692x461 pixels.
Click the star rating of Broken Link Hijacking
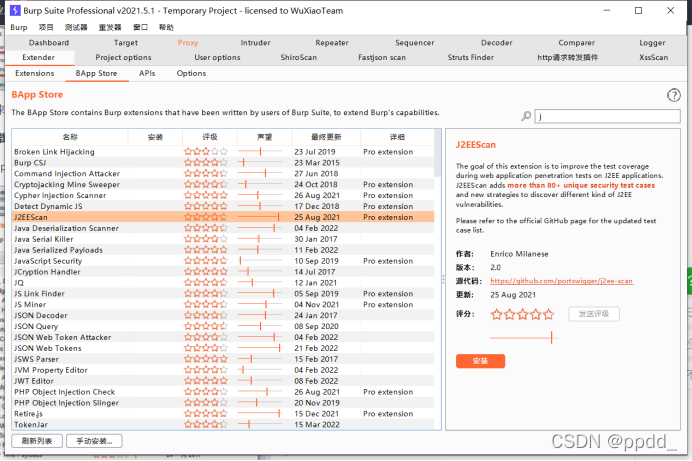click(206, 151)
